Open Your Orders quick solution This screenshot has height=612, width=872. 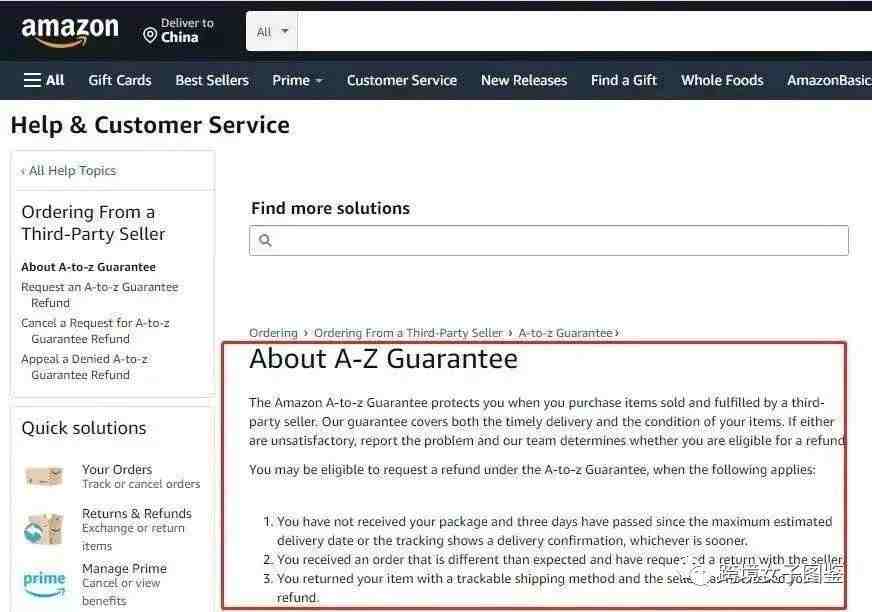coord(117,470)
